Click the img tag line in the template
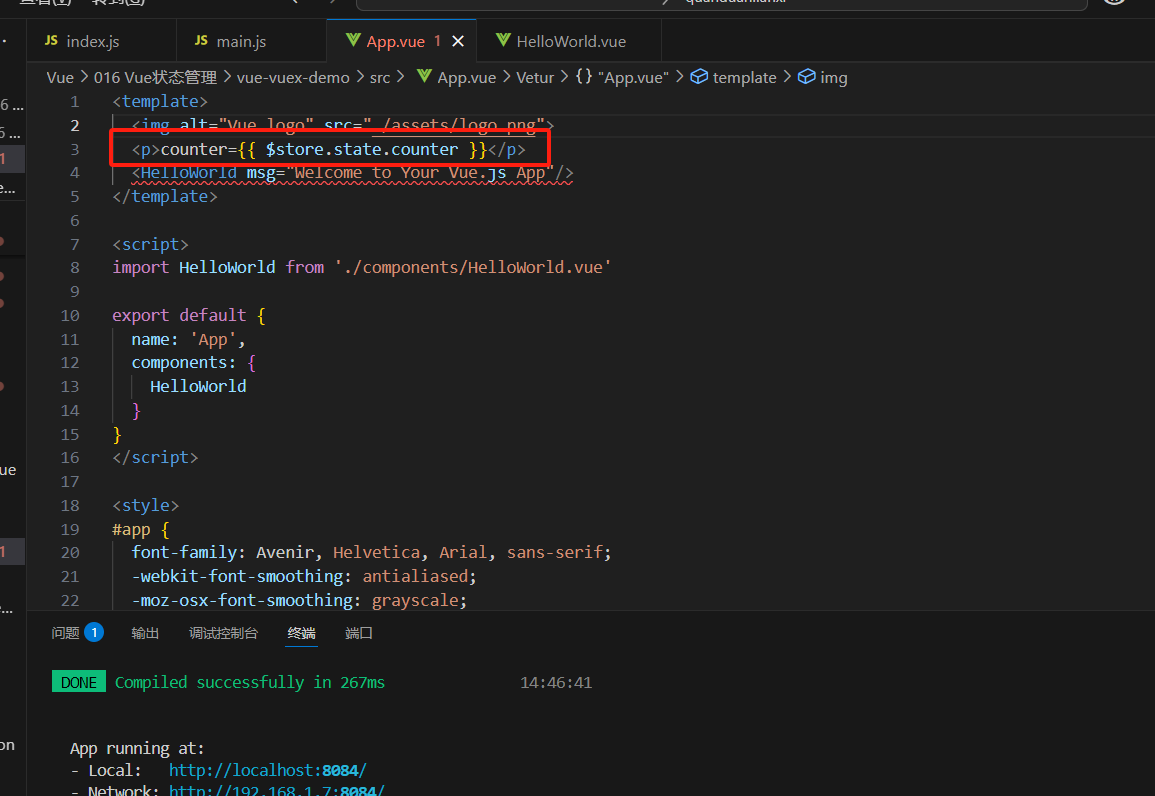The image size is (1155, 796). tap(343, 125)
